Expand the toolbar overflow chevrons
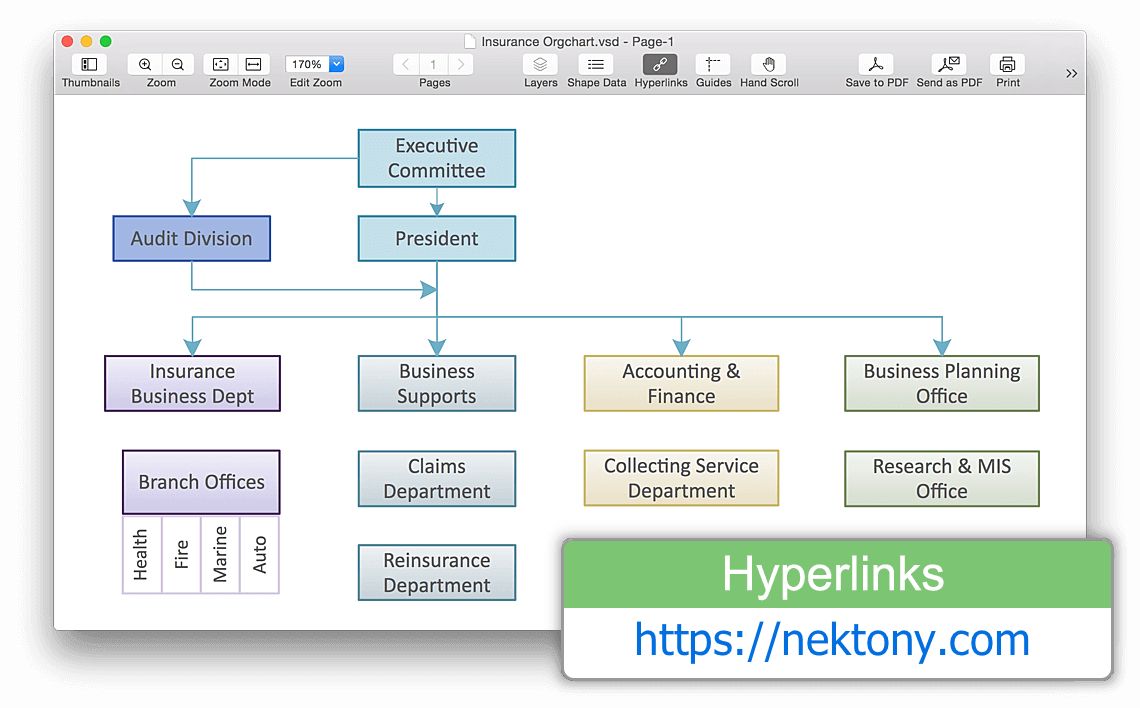This screenshot has width=1140, height=708. [1071, 73]
